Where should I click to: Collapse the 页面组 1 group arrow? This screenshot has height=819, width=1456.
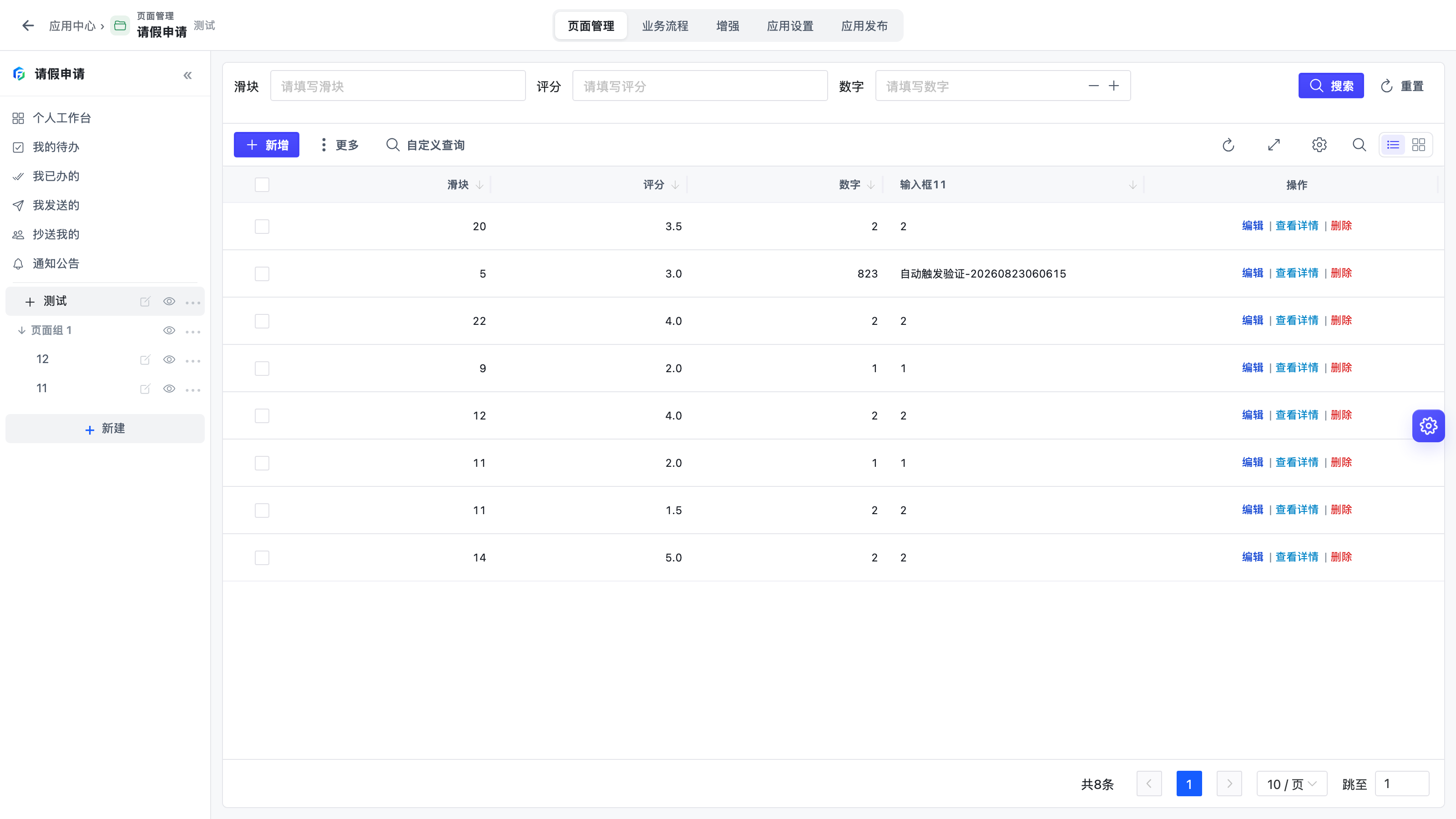point(21,330)
